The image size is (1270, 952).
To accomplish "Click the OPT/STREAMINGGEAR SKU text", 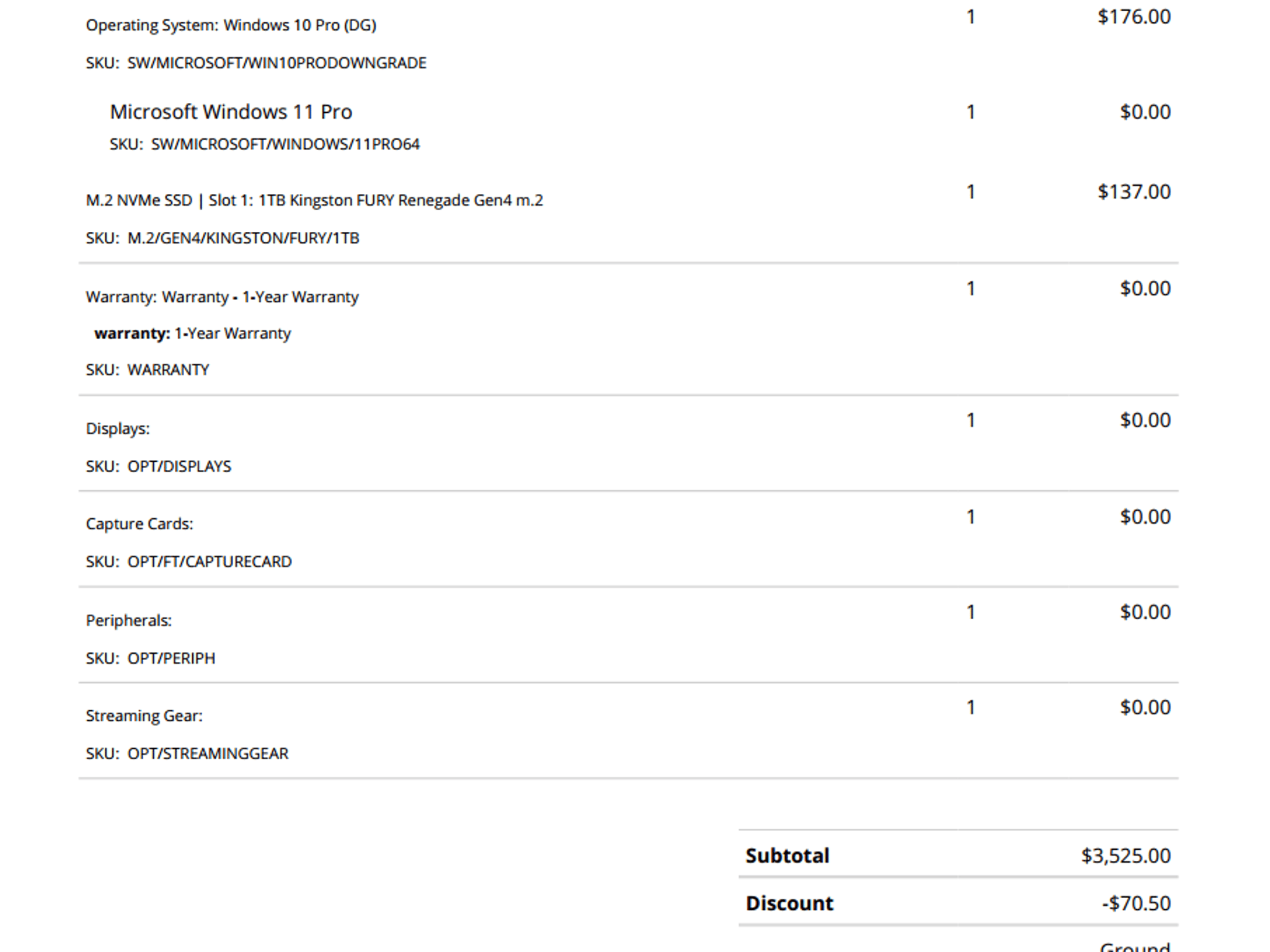I will (x=208, y=754).
